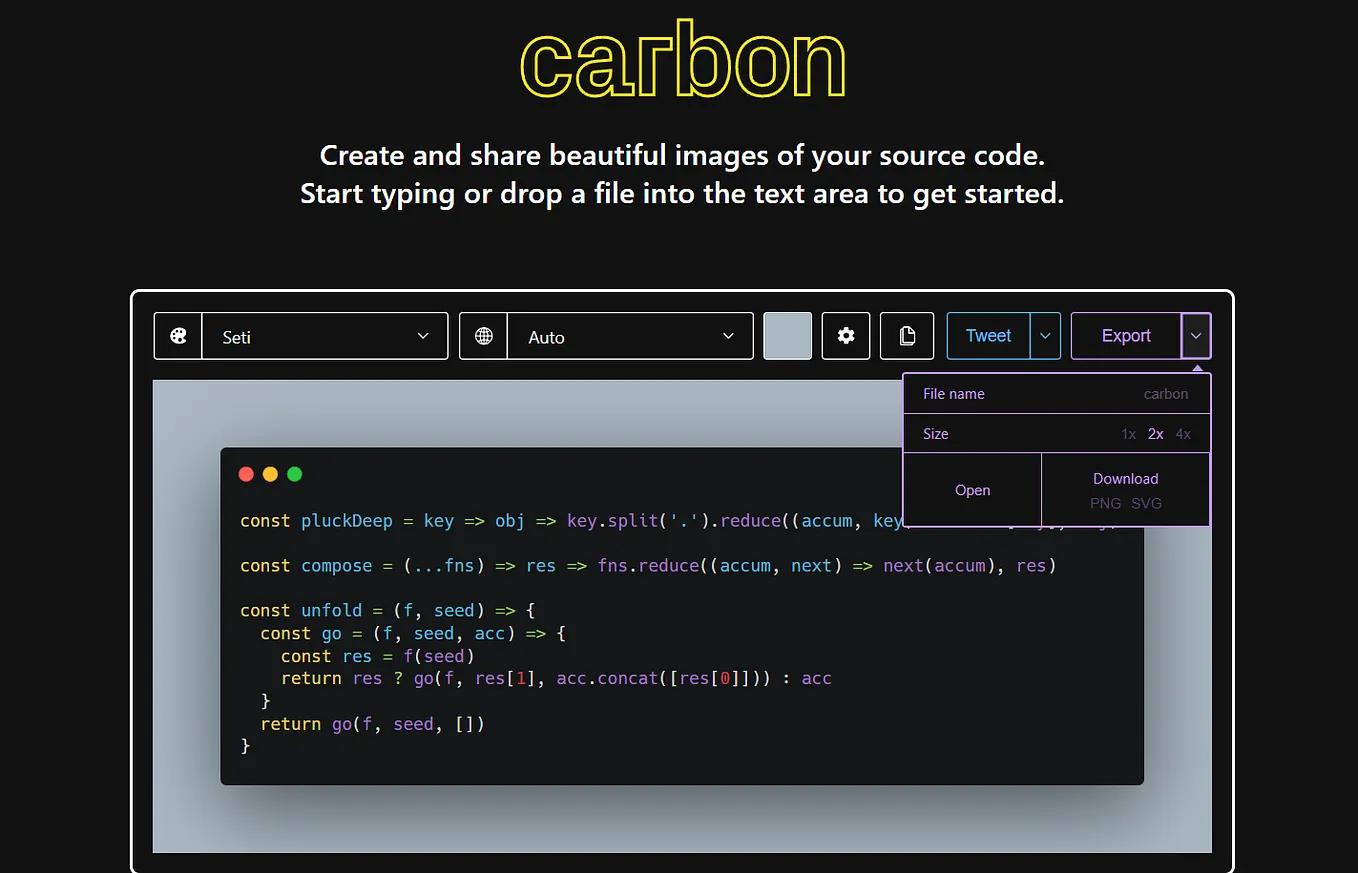This screenshot has width=1358, height=873.
Task: Click the green traffic light dot
Action: [x=294, y=474]
